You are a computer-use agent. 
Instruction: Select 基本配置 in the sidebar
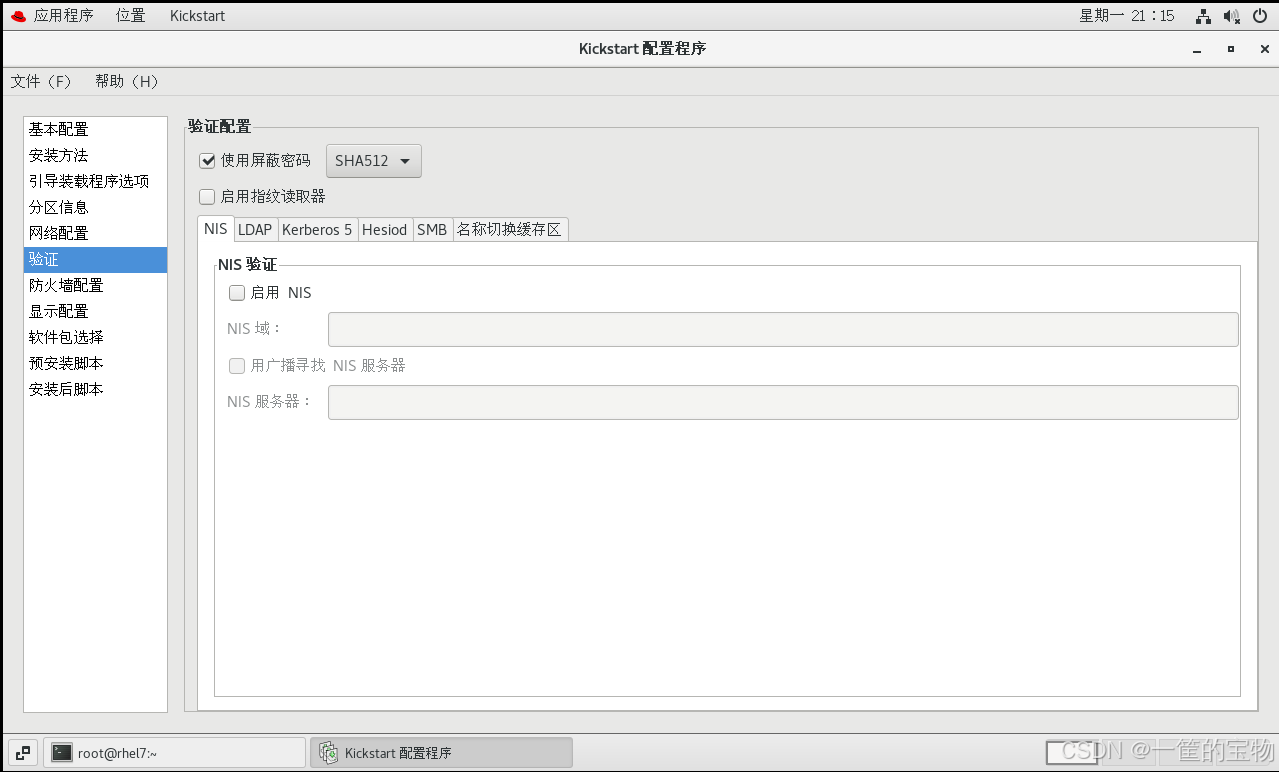pyautogui.click(x=95, y=129)
